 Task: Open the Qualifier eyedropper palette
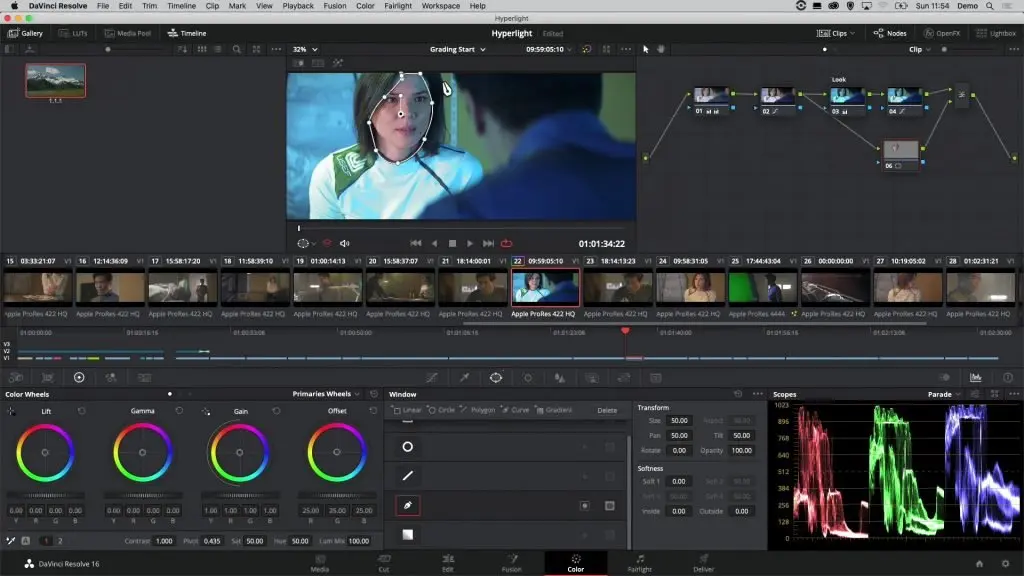pyautogui.click(x=463, y=378)
